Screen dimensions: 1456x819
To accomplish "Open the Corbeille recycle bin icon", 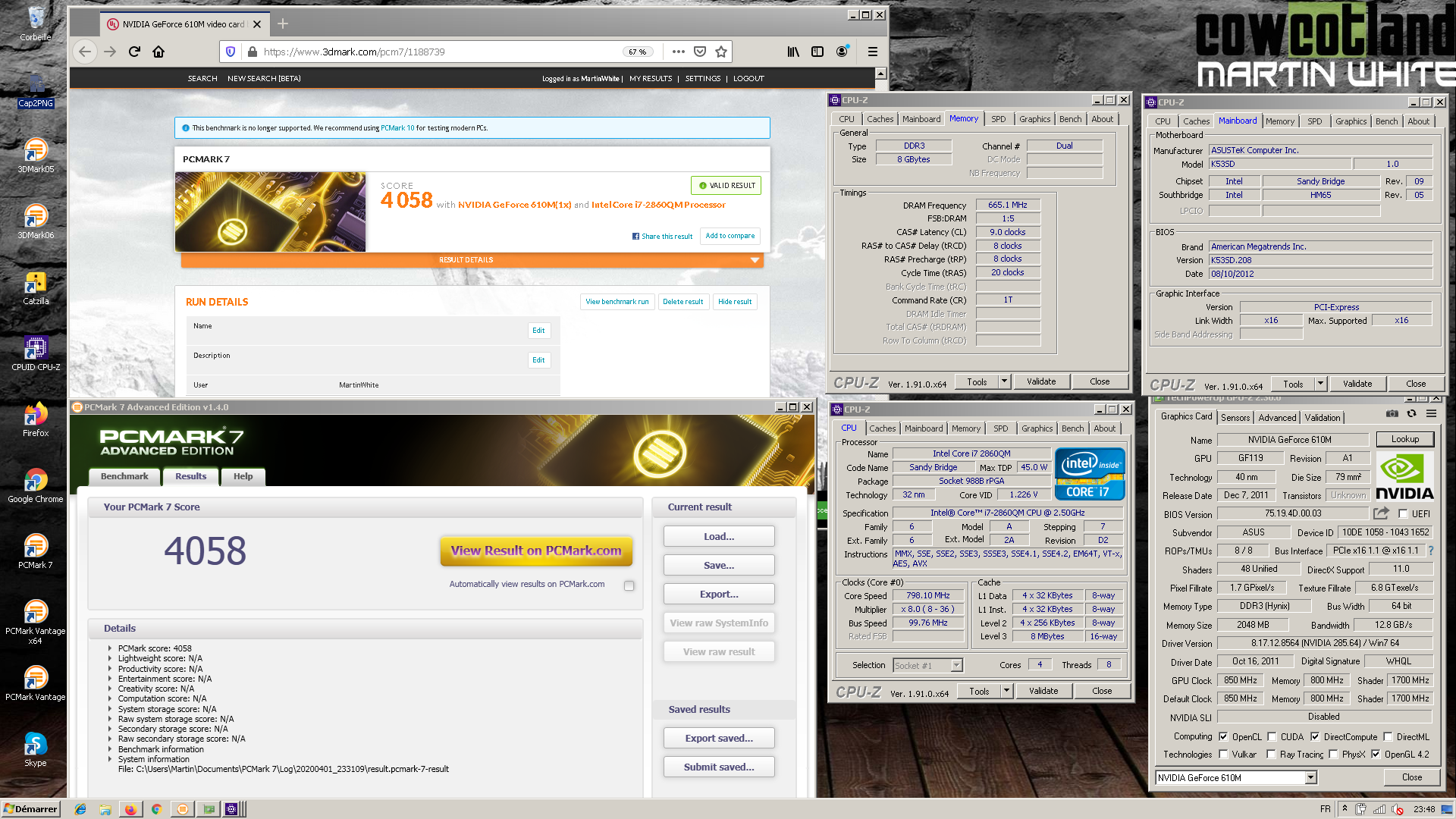I will (36, 23).
